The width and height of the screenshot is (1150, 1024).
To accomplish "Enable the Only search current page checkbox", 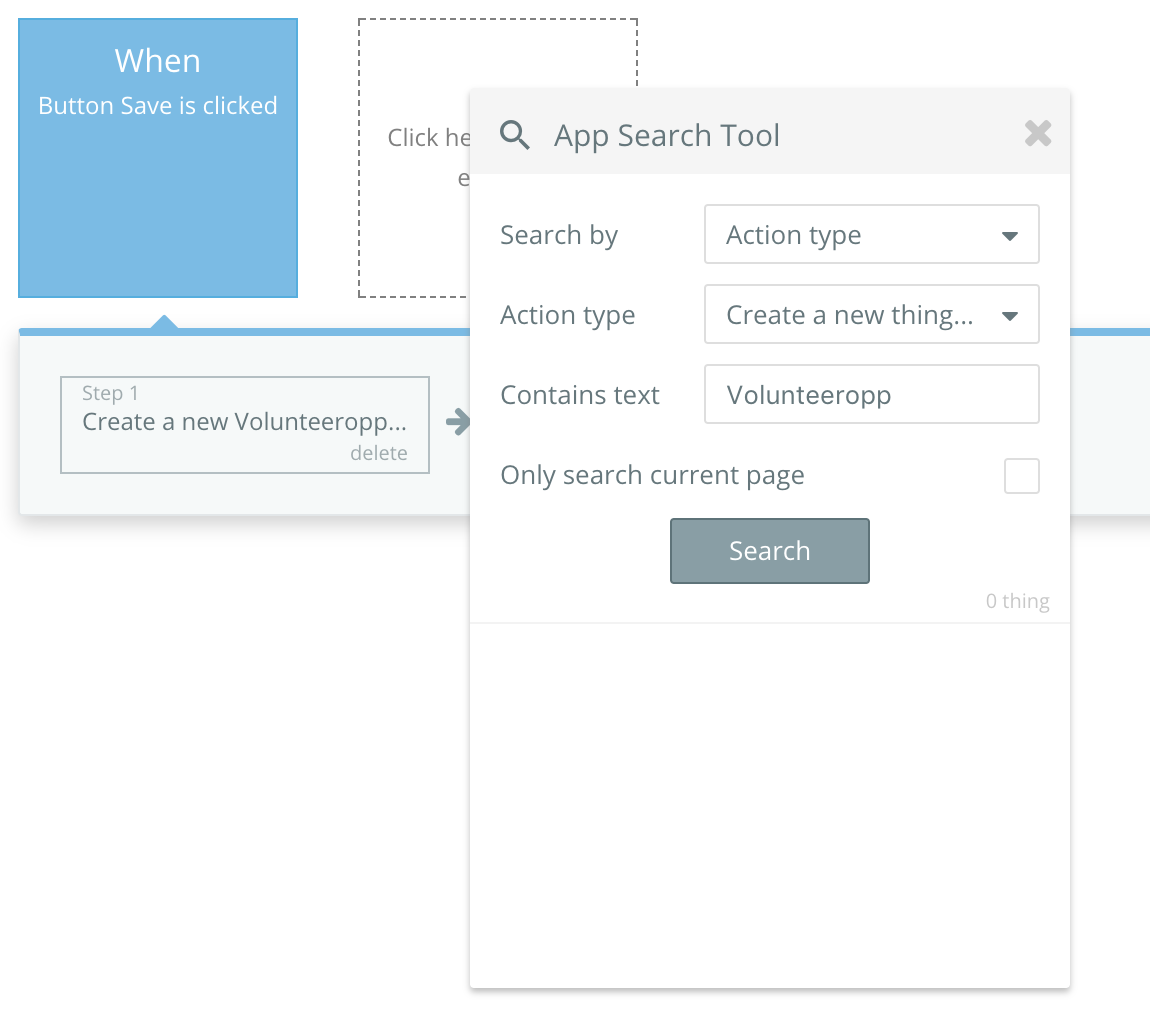I will click(1021, 476).
